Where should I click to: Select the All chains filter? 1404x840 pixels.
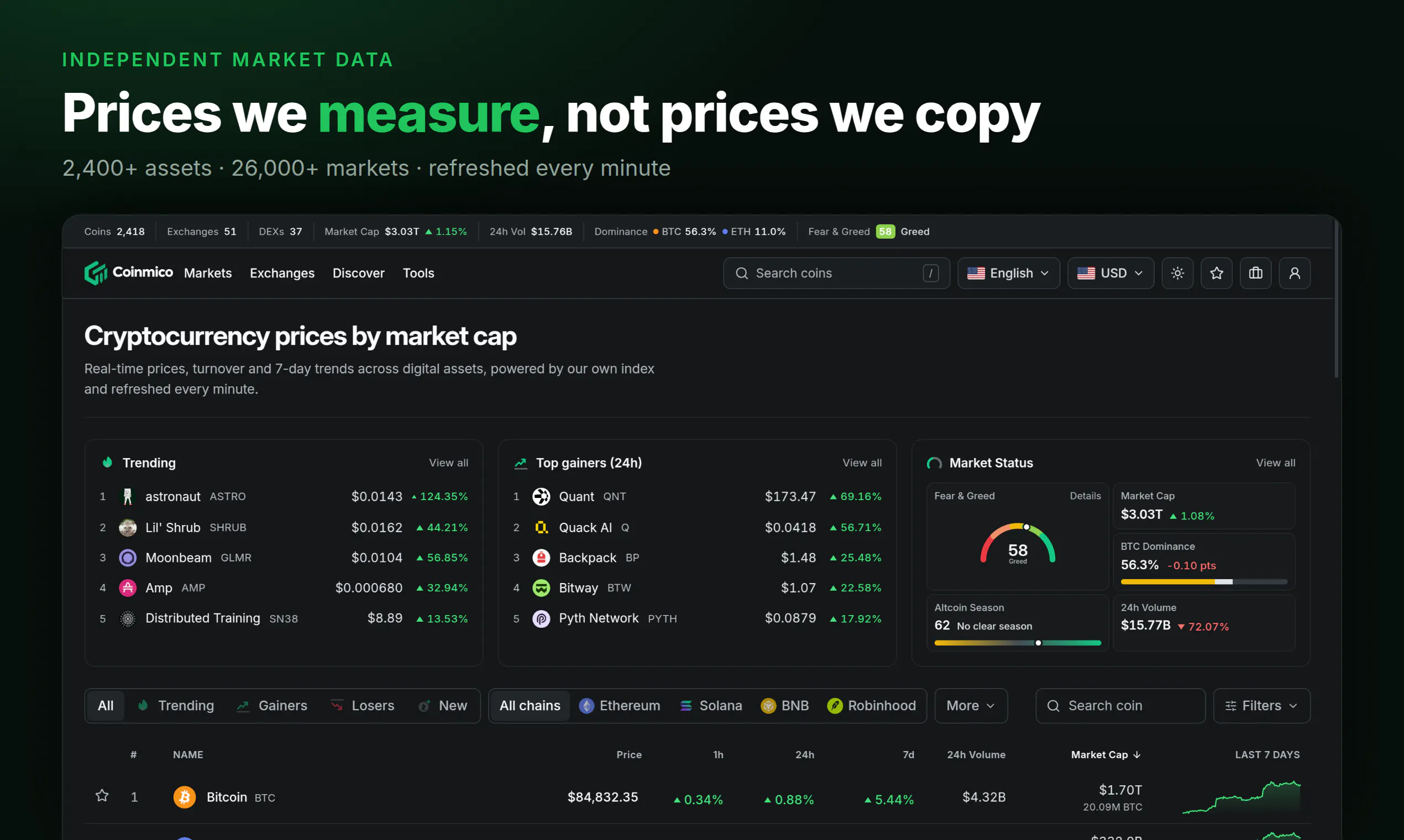click(x=530, y=706)
